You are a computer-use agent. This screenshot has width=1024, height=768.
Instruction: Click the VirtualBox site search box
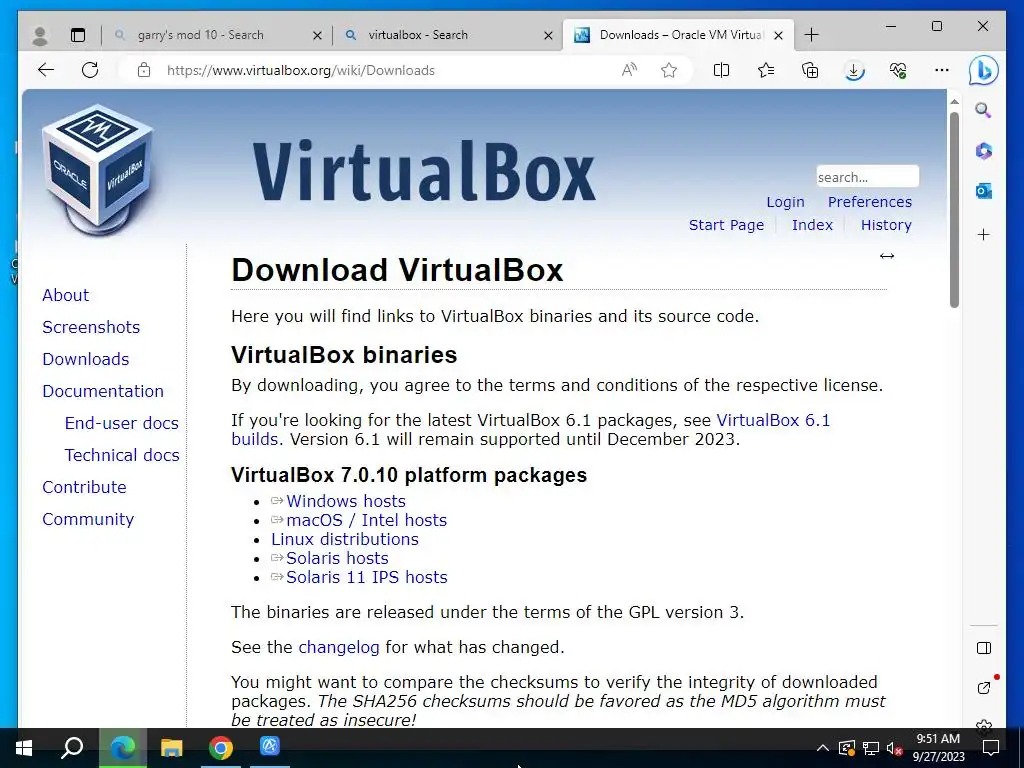pyautogui.click(x=867, y=177)
